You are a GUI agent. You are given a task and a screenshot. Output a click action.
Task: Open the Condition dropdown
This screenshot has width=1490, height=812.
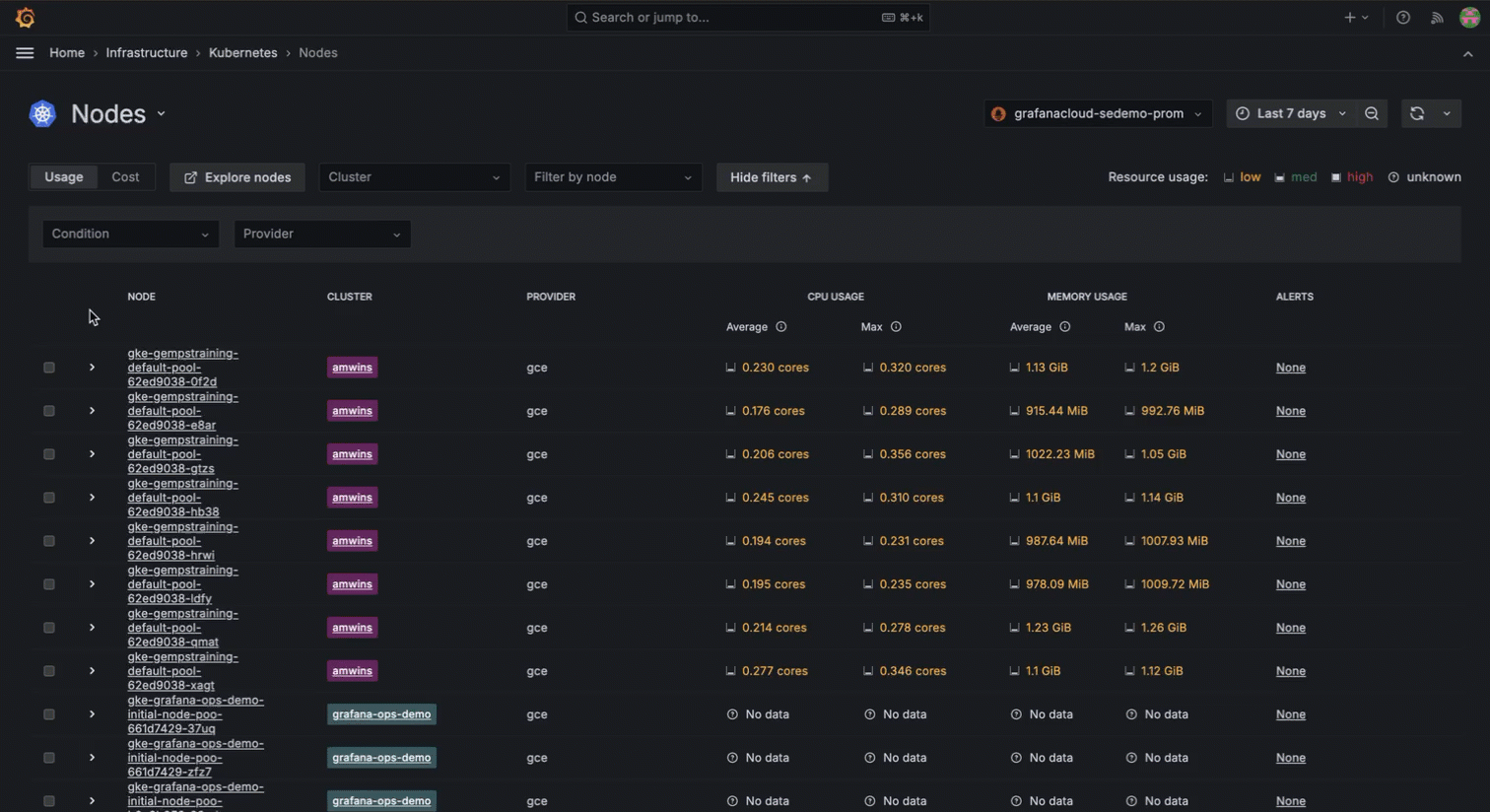pos(130,234)
